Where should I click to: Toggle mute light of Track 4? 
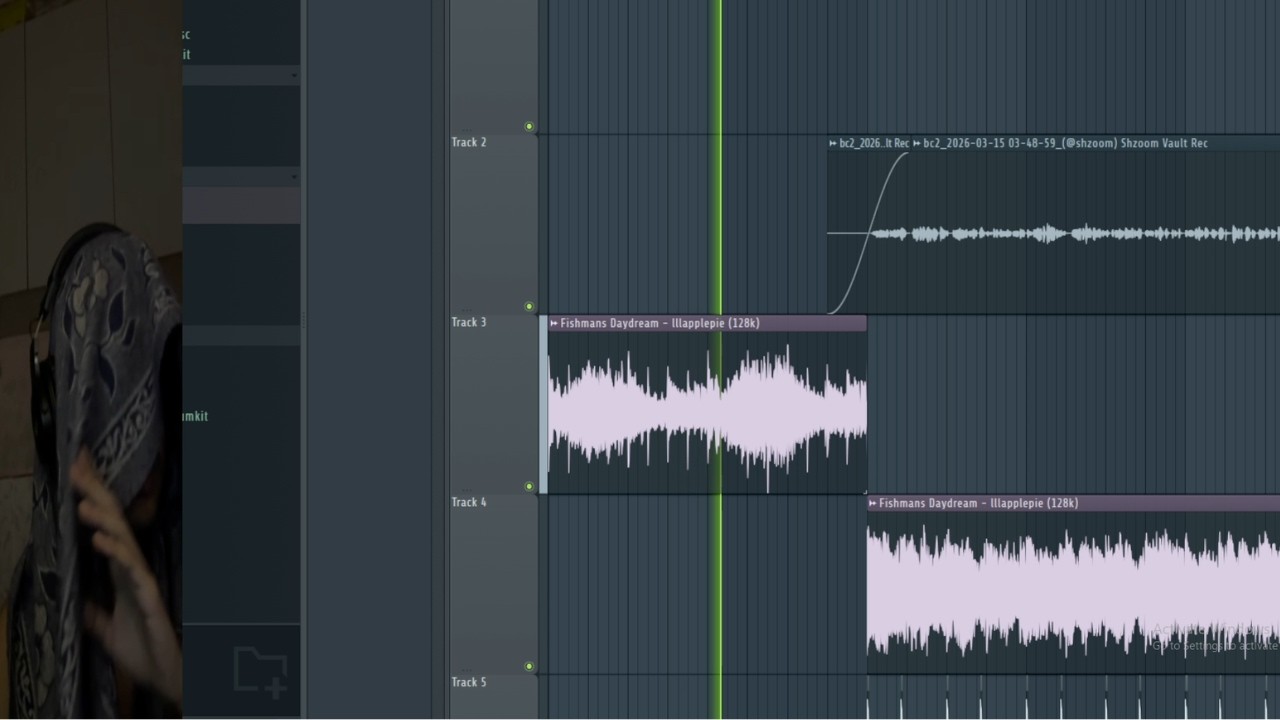coord(529,667)
